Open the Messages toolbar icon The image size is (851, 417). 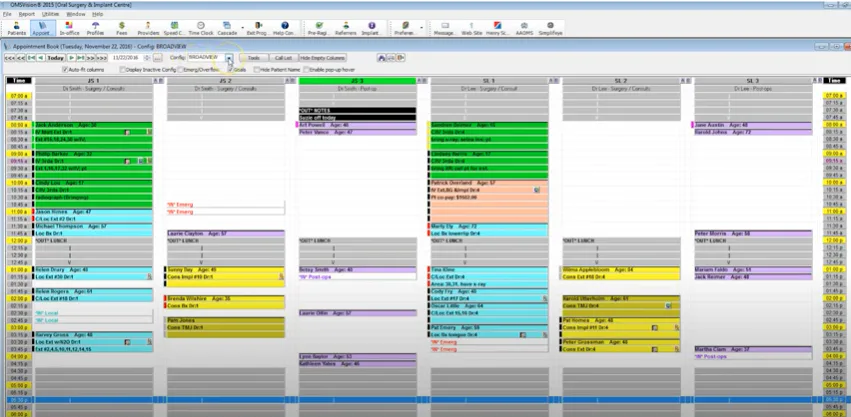click(x=444, y=28)
